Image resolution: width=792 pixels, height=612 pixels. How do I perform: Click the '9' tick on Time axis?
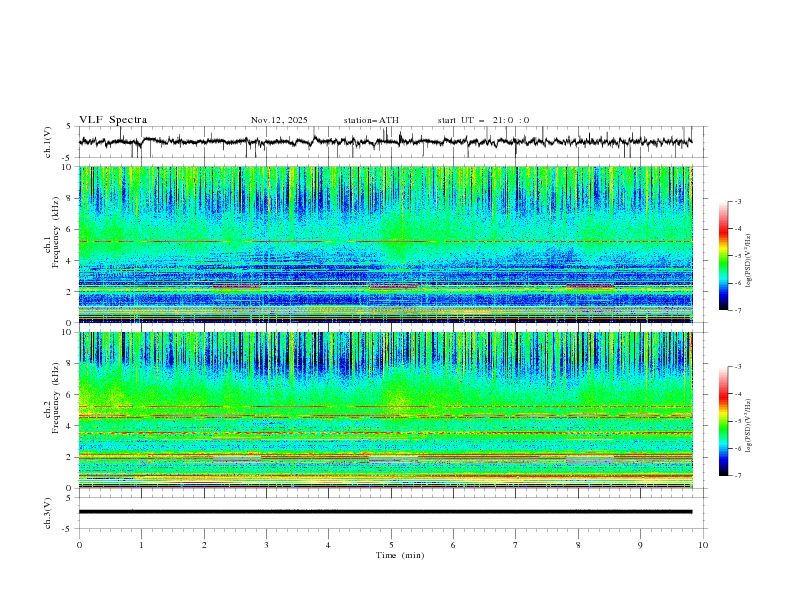(640, 545)
